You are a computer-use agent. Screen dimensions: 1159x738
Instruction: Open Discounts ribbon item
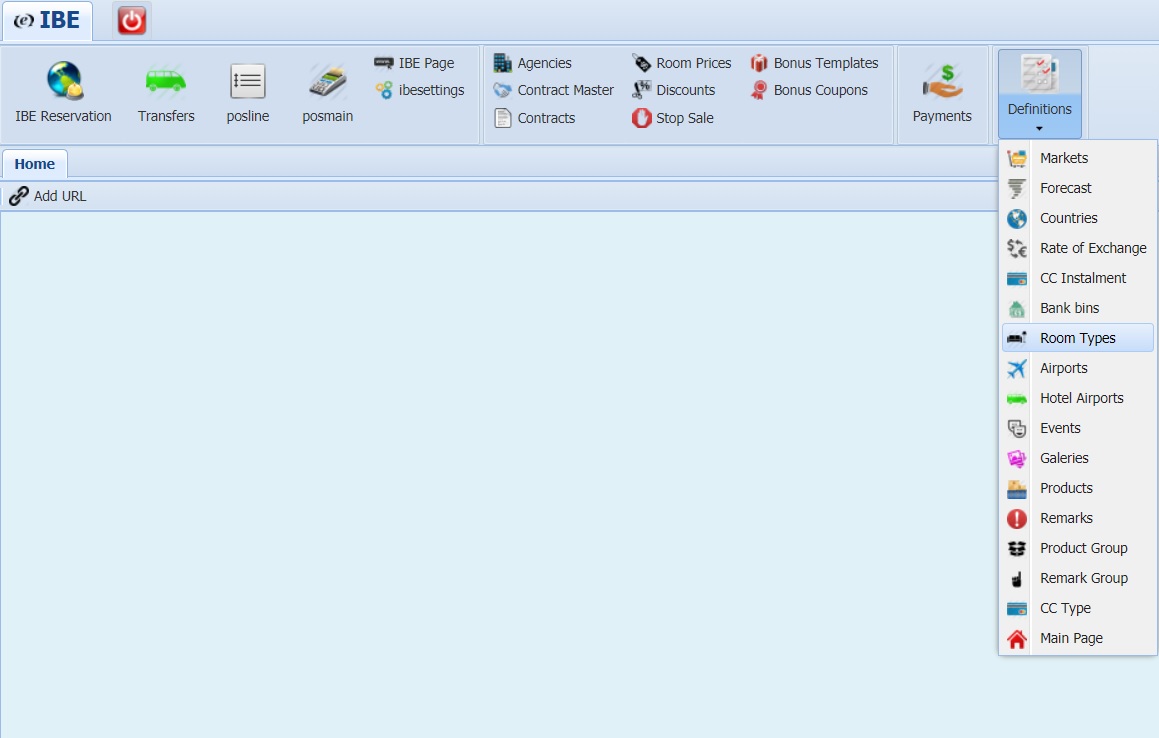[673, 90]
